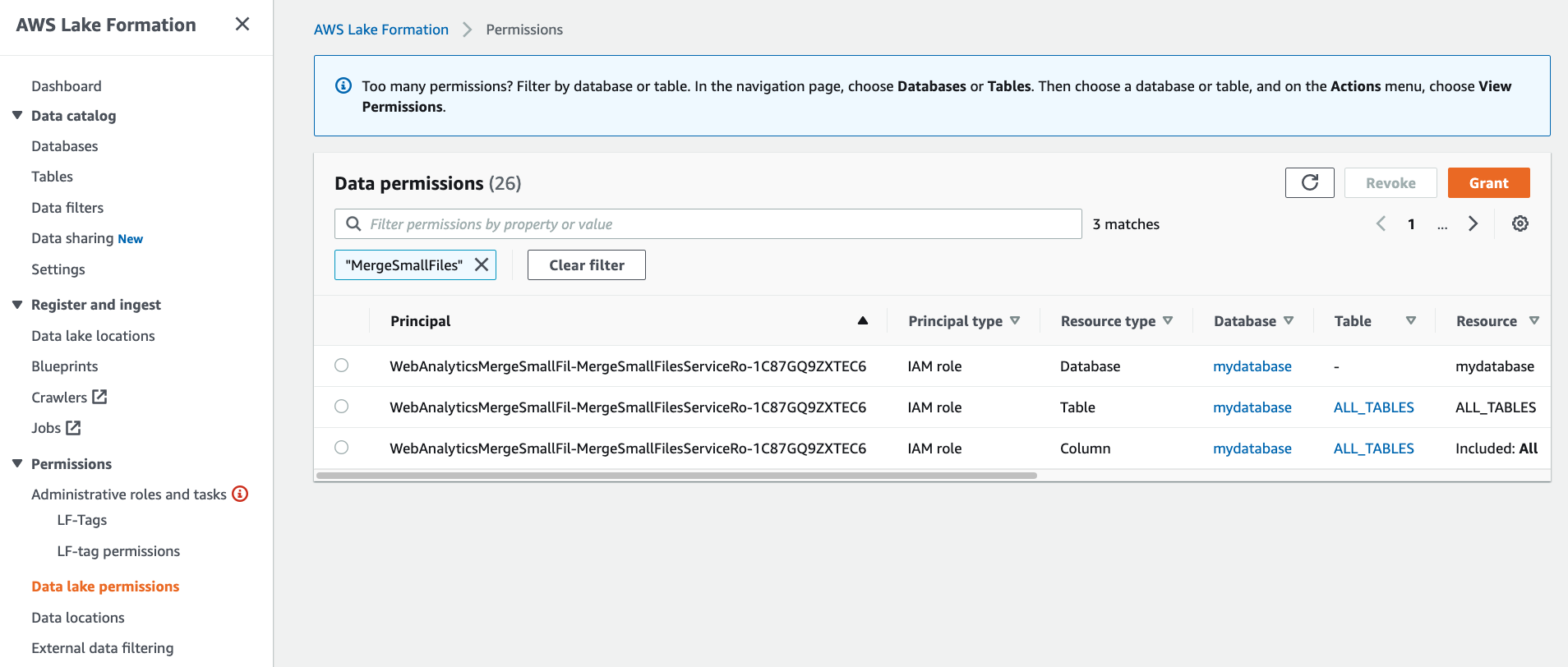Open LF-tag permissions page
The image size is (1568, 667).
118,551
